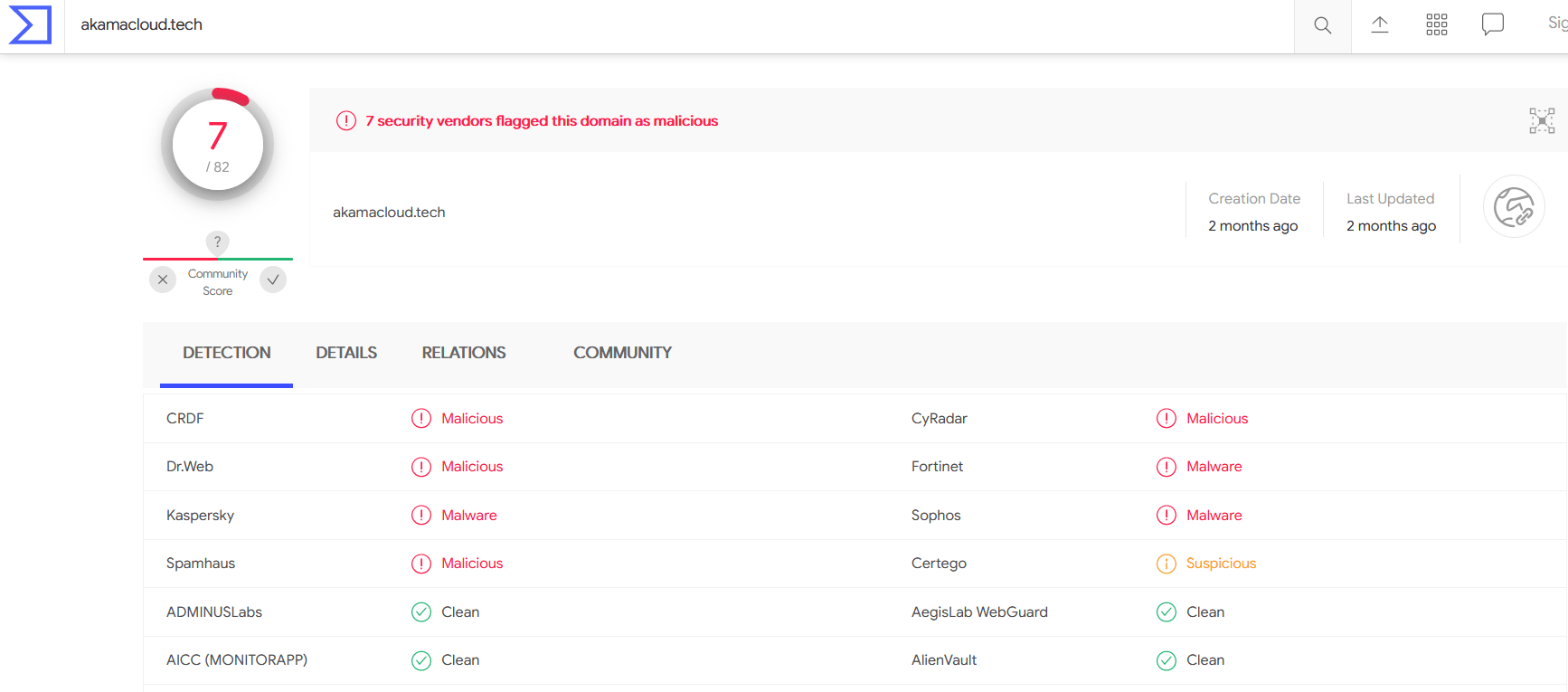Click the 7 security vendors flagged message

(542, 120)
